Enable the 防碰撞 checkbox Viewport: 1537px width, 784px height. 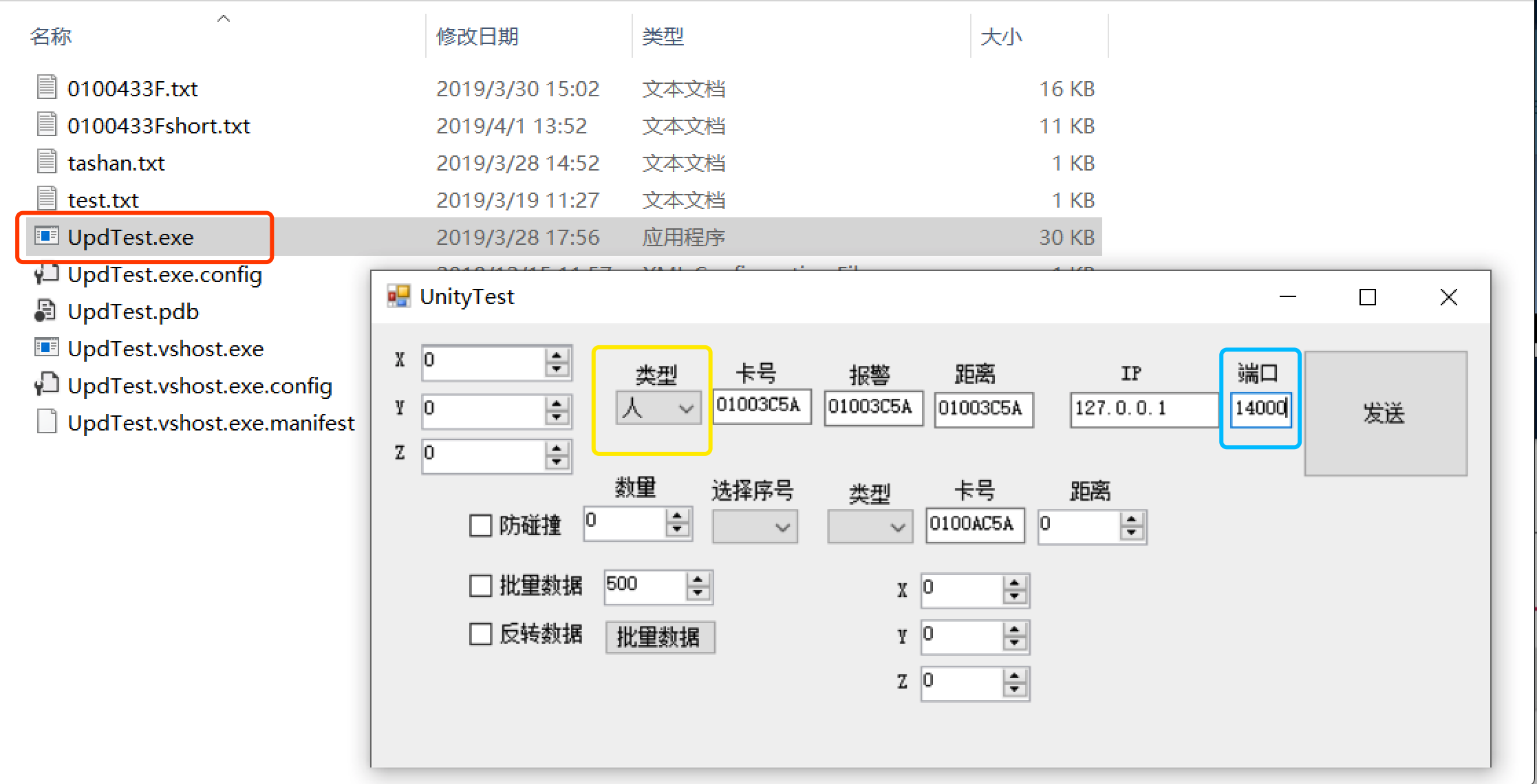point(480,525)
